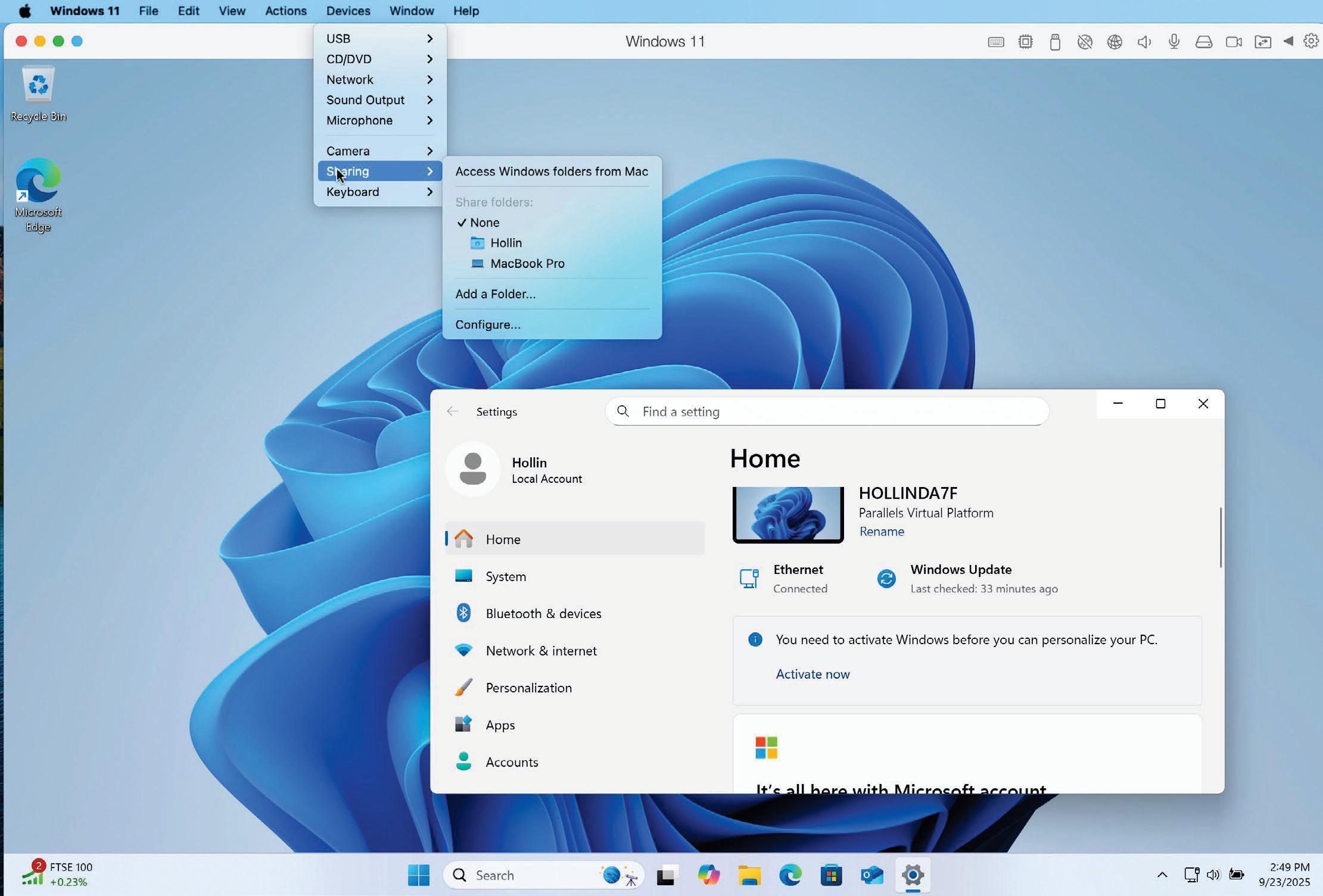Open Outlook from the taskbar
Image resolution: width=1323 pixels, height=896 pixels.
click(872, 875)
